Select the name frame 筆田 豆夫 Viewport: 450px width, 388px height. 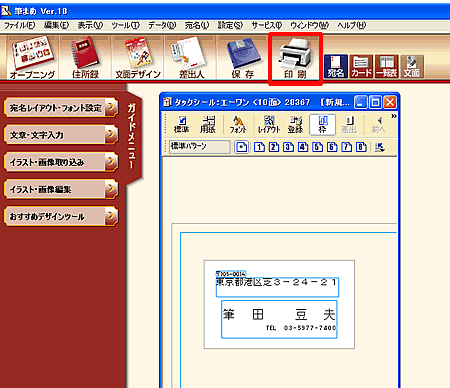279,319
